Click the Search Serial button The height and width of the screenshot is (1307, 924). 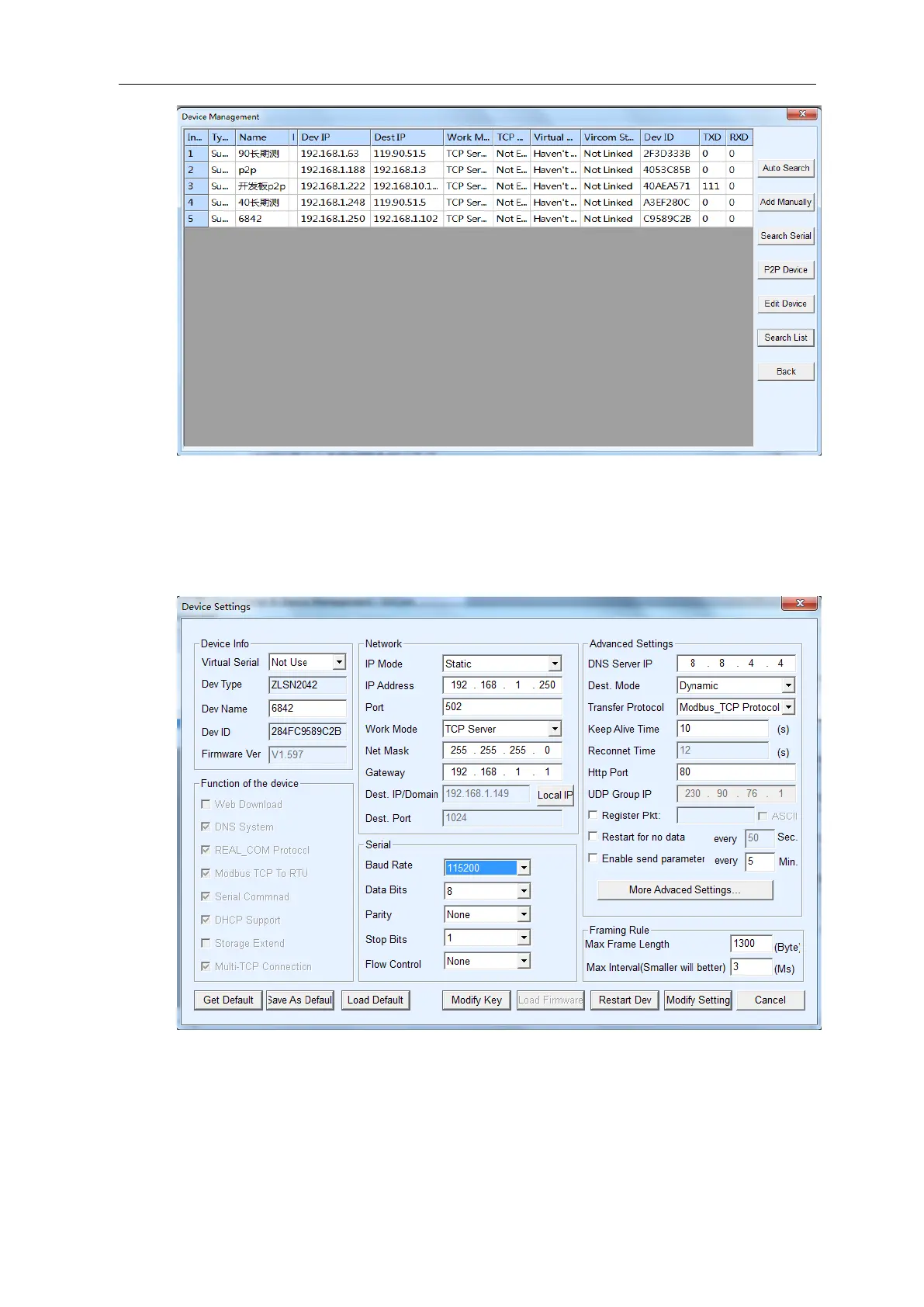tap(785, 236)
